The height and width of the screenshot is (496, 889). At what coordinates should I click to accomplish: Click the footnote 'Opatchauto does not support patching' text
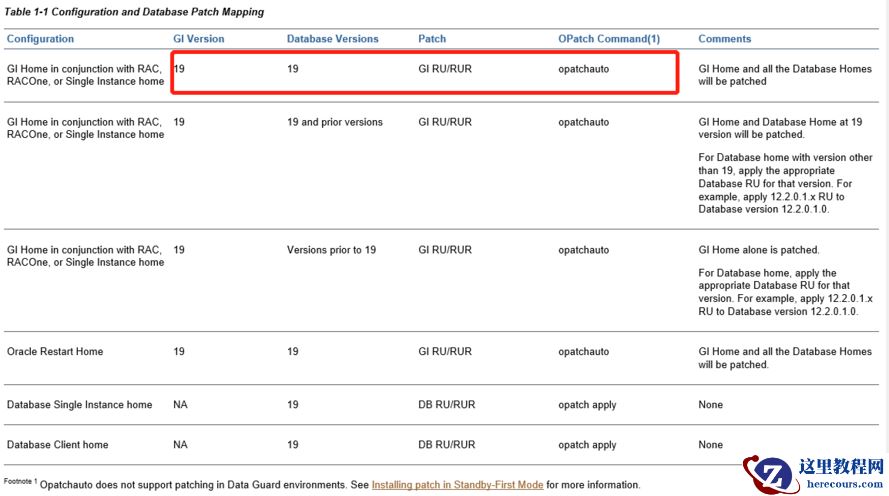[x=340, y=485]
